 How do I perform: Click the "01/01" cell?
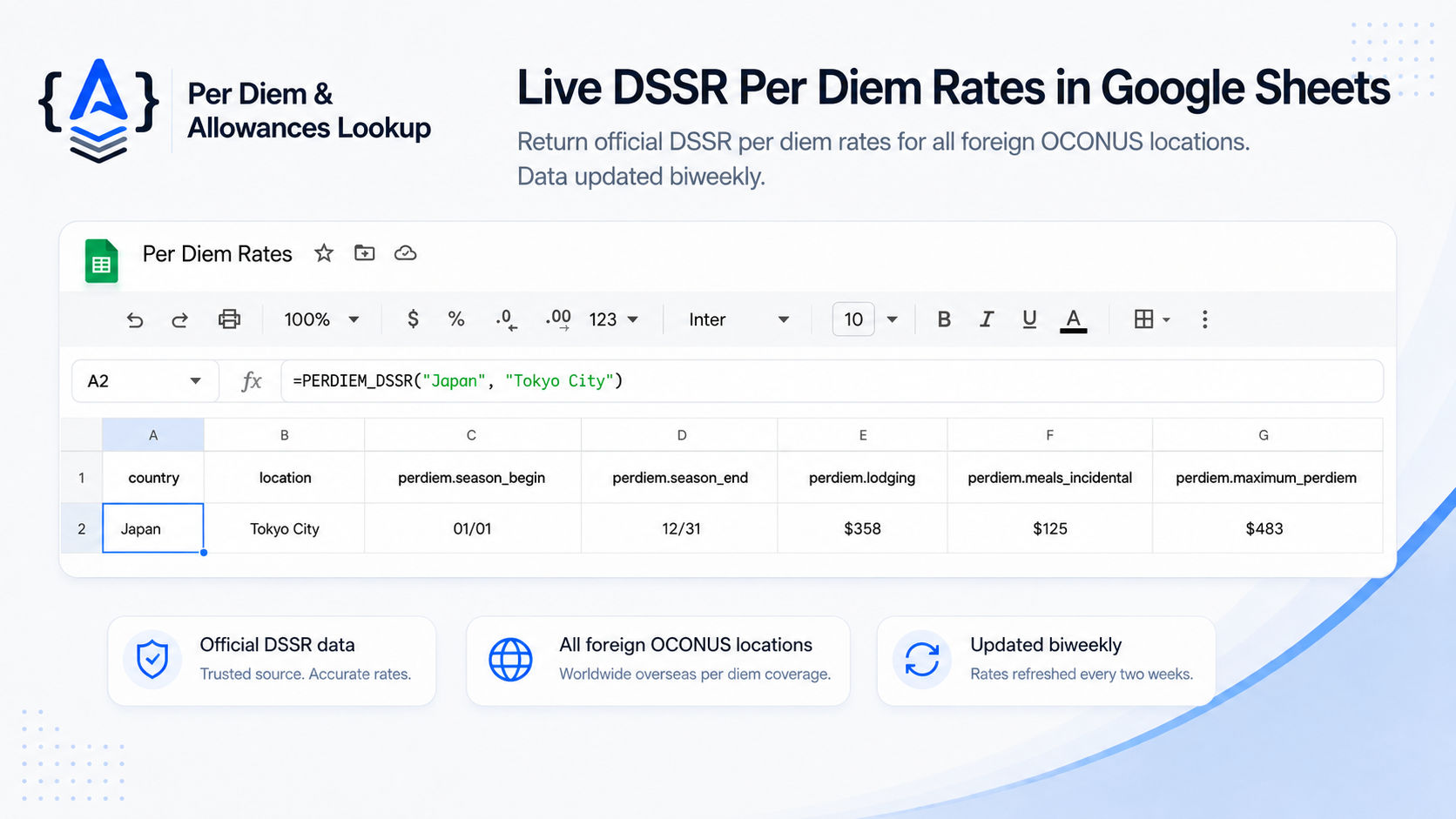click(x=472, y=528)
